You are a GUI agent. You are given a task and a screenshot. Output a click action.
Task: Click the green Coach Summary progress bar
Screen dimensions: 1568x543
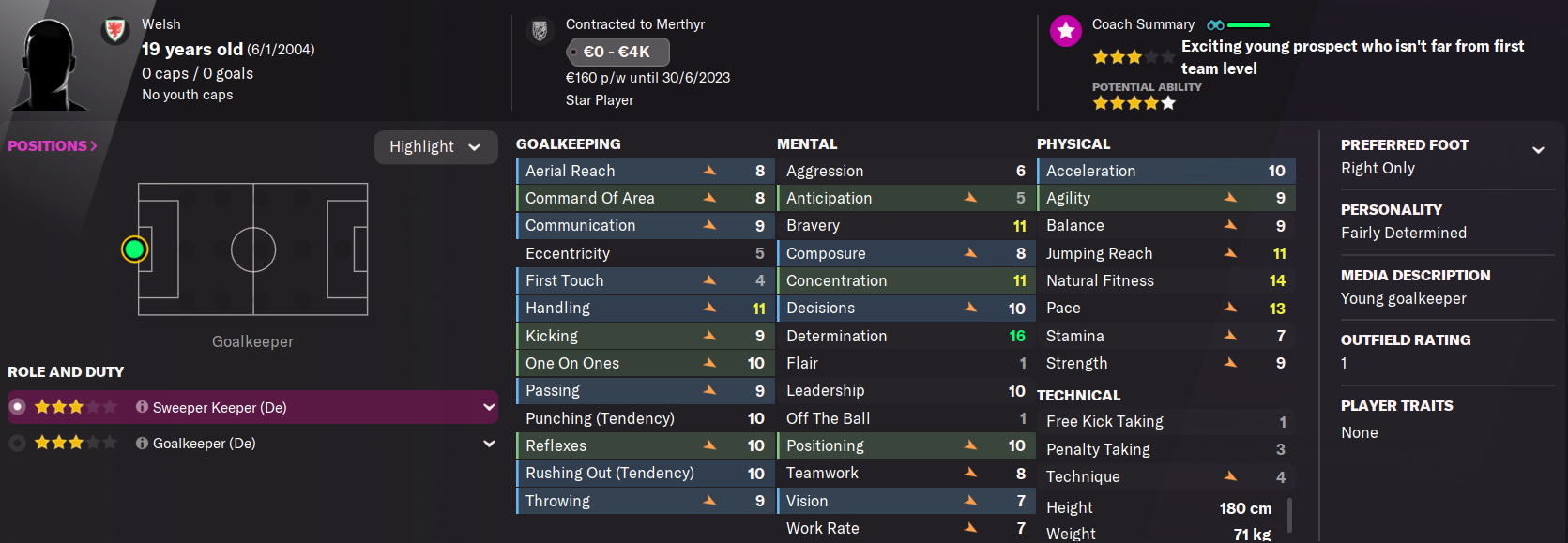click(1248, 25)
